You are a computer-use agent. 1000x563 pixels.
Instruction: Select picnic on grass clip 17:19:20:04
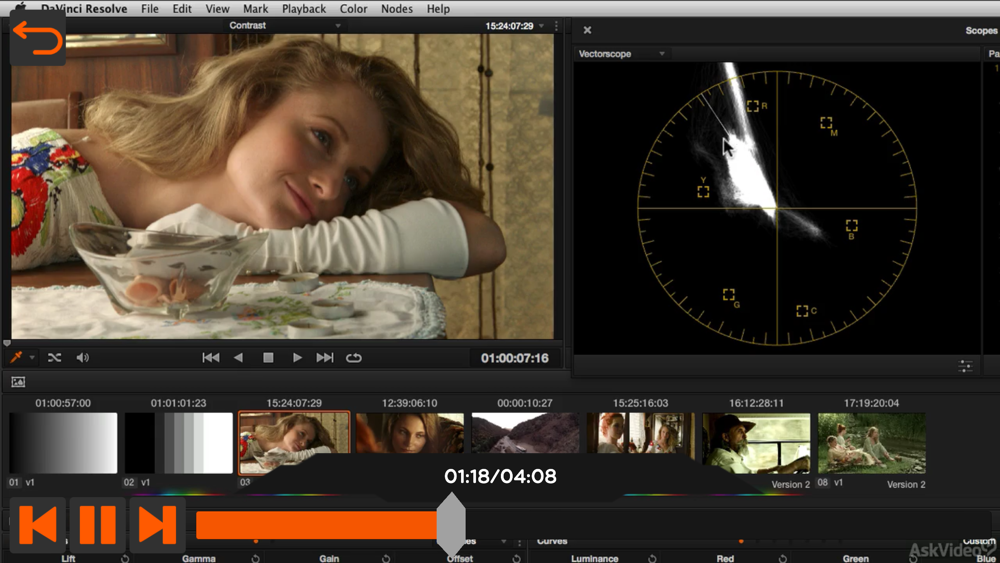coord(872,442)
